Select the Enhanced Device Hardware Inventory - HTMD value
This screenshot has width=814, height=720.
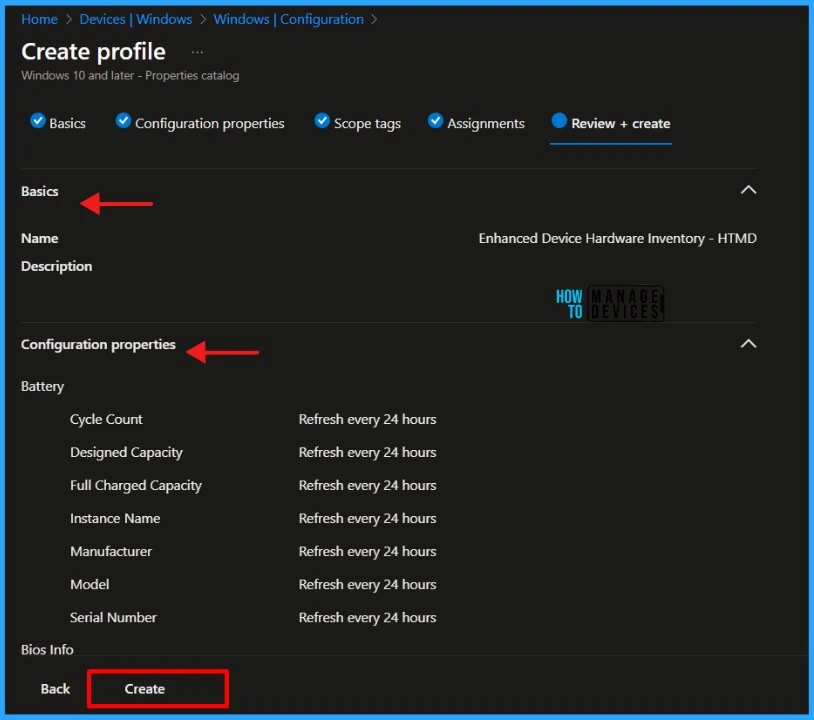(617, 238)
